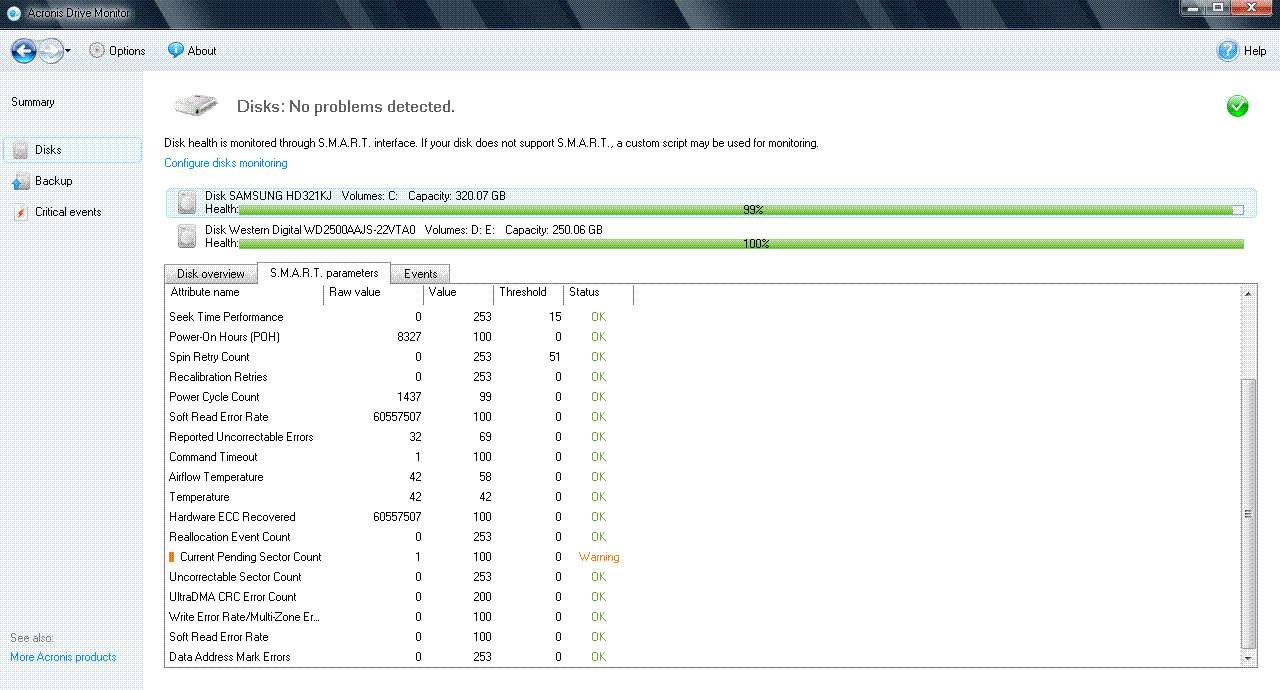
Task: Open the navigation history dropdown arrow
Action: click(68, 51)
